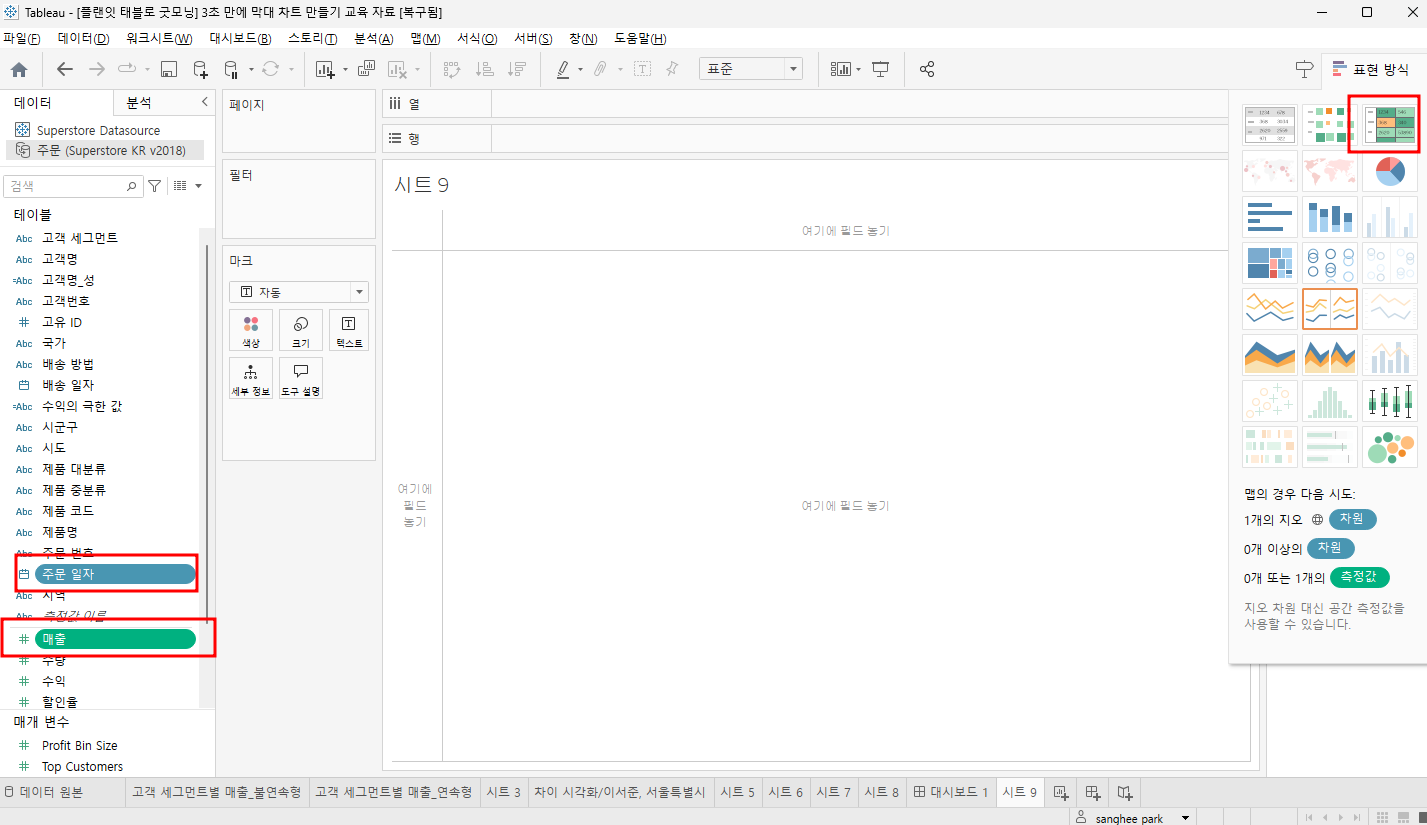The image size is (1427, 825).
Task: Open the Color mark card
Action: click(251, 329)
